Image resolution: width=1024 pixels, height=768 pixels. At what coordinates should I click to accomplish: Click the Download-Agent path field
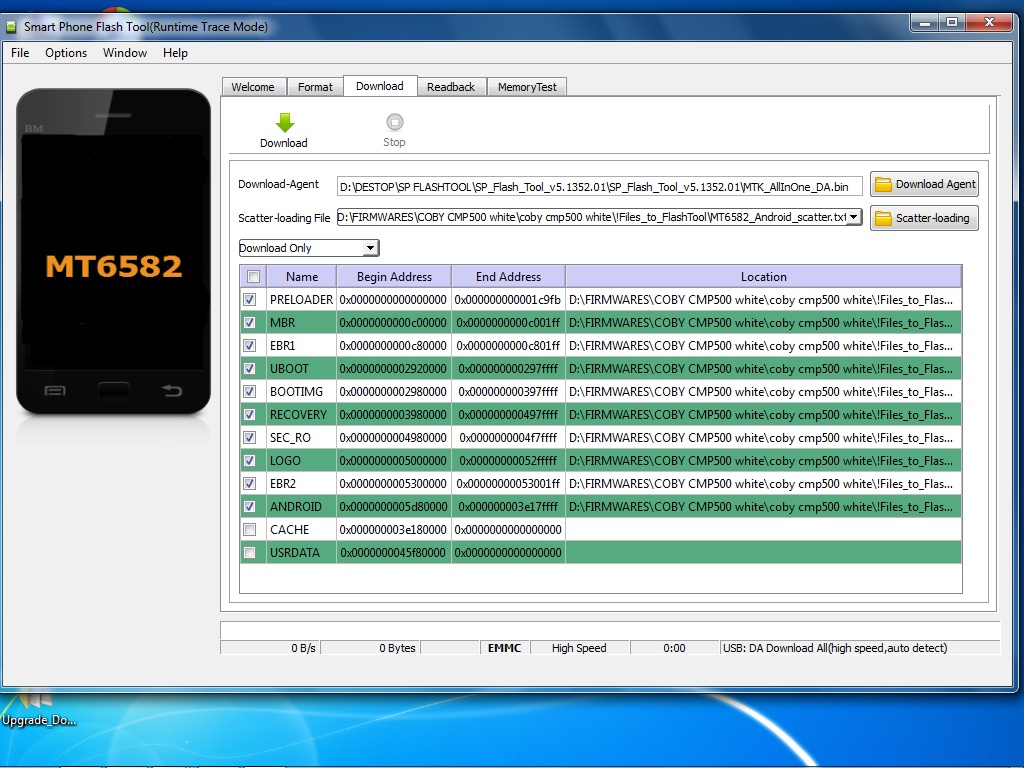[600, 187]
